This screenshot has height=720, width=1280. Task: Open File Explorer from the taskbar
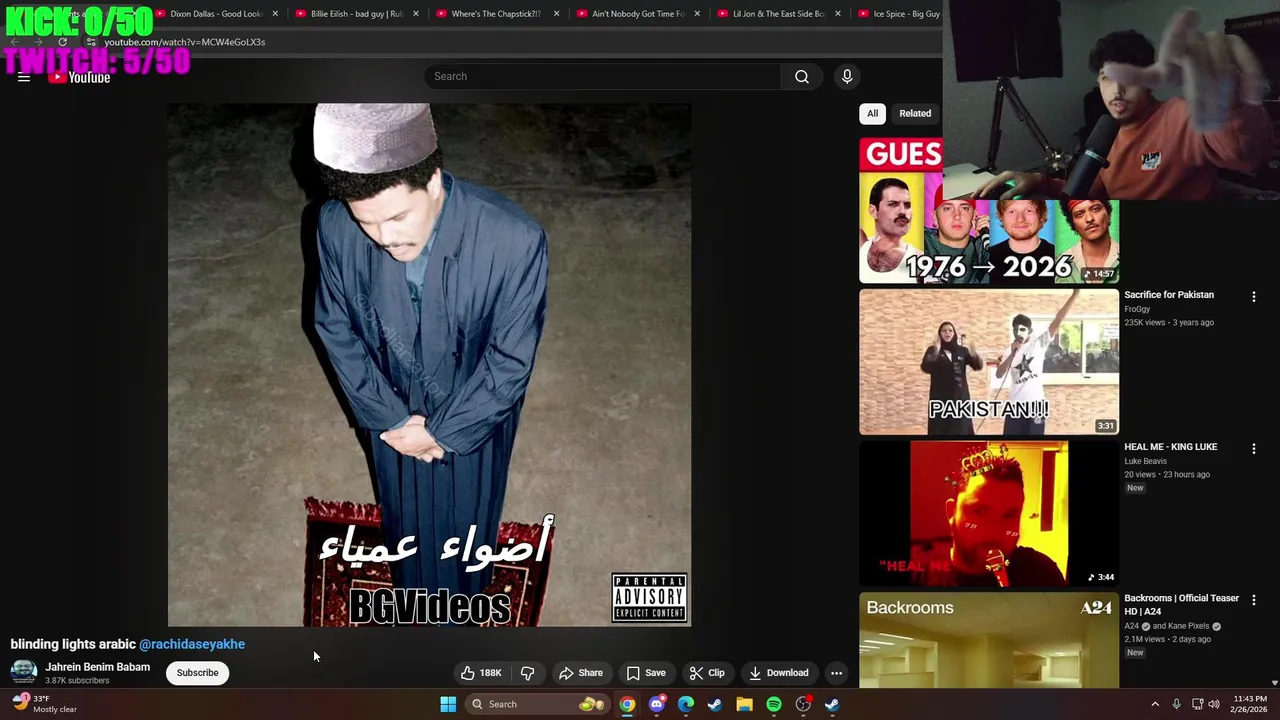click(744, 704)
